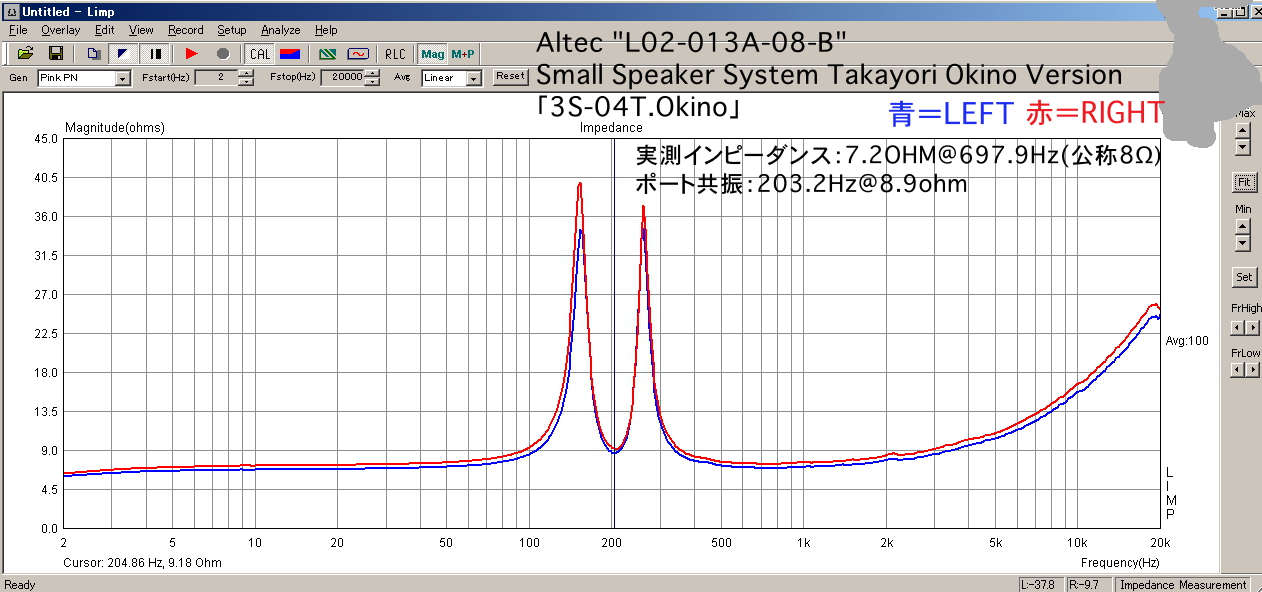The height and width of the screenshot is (592, 1262).
Task: Click the RLC toolbar button
Action: [x=396, y=53]
